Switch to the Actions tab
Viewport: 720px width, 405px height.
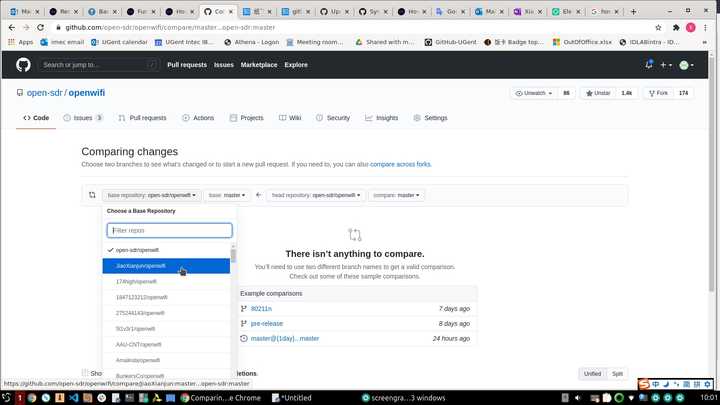(198, 118)
